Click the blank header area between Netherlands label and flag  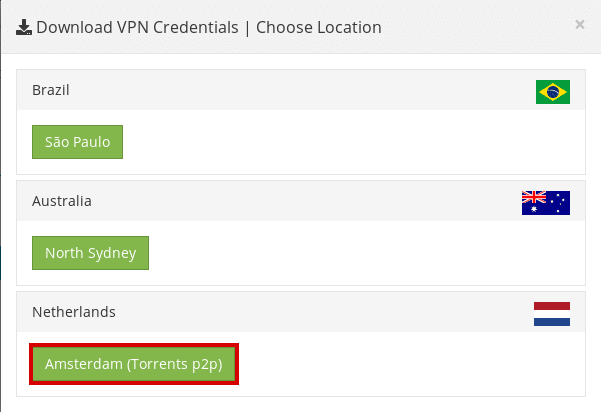pos(324,312)
